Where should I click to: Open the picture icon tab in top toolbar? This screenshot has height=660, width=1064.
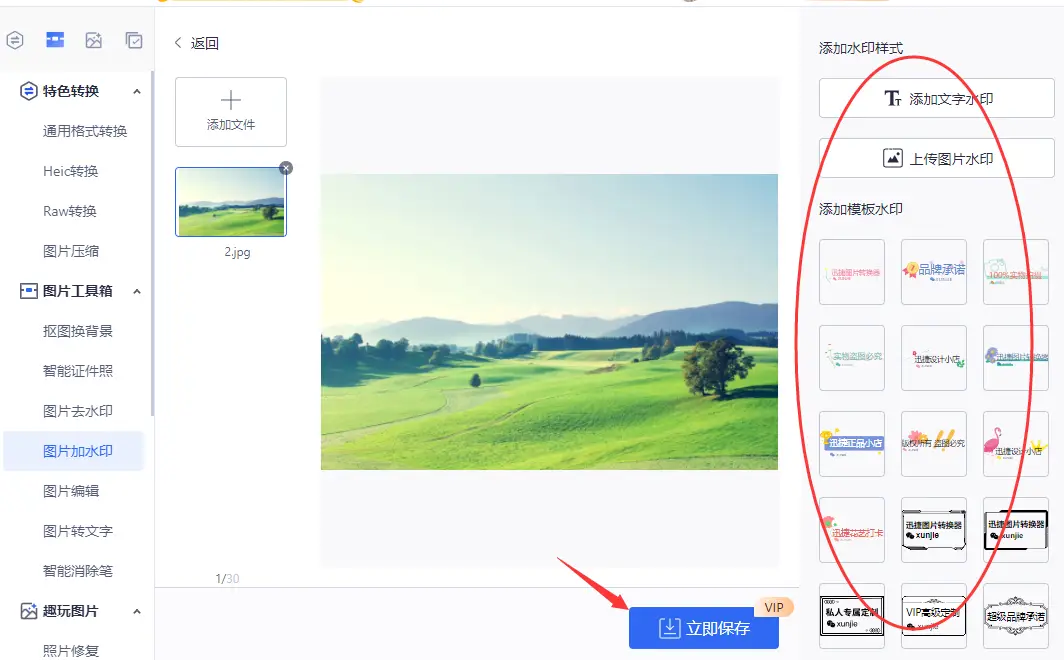pyautogui.click(x=94, y=40)
